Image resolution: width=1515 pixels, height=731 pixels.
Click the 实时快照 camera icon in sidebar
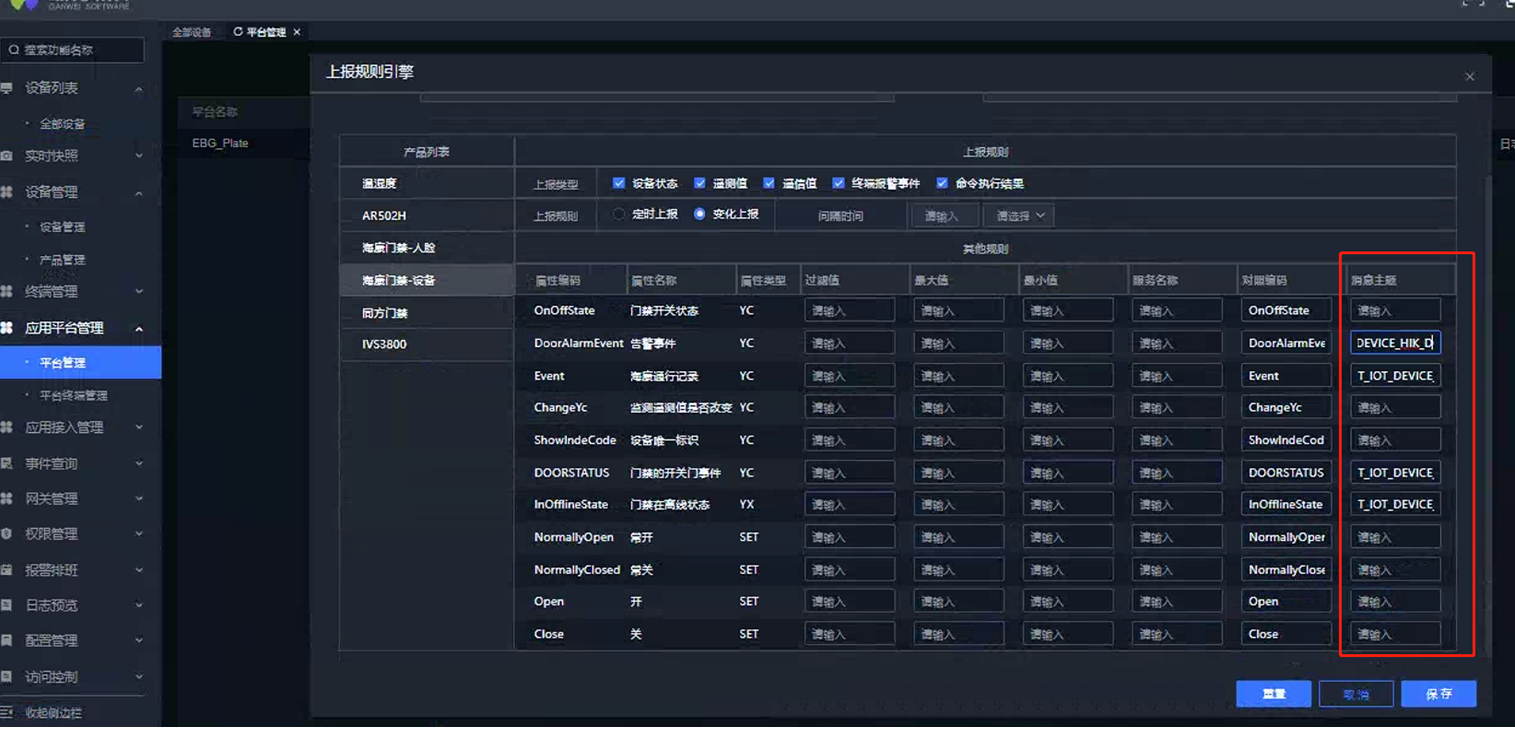tap(7, 156)
